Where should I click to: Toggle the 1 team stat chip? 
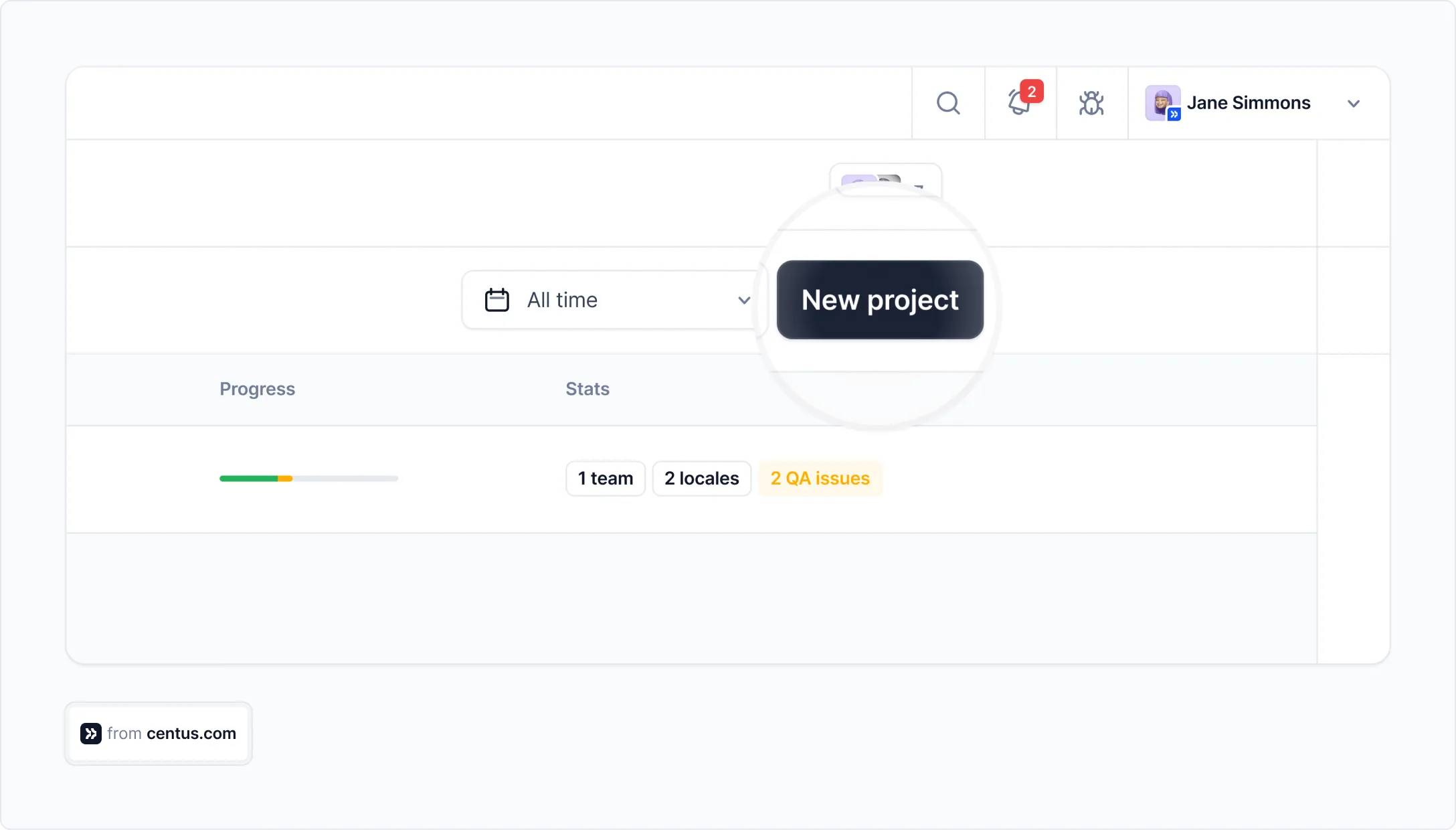(605, 479)
